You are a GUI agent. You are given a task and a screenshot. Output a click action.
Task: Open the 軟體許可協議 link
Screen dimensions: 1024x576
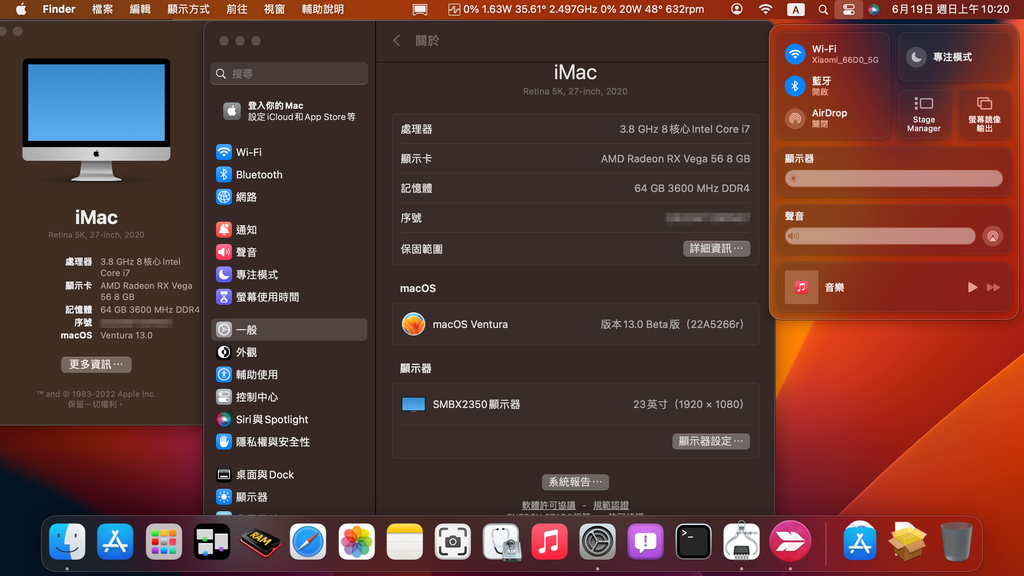tap(549, 505)
